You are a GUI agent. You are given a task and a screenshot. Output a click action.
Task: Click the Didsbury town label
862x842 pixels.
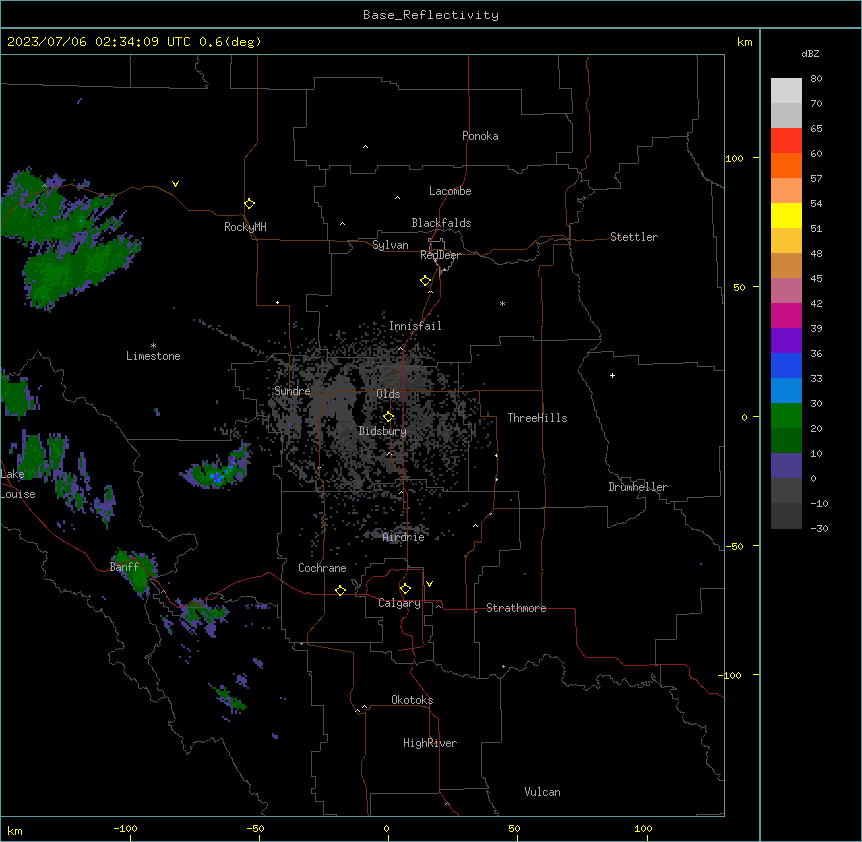click(x=383, y=431)
